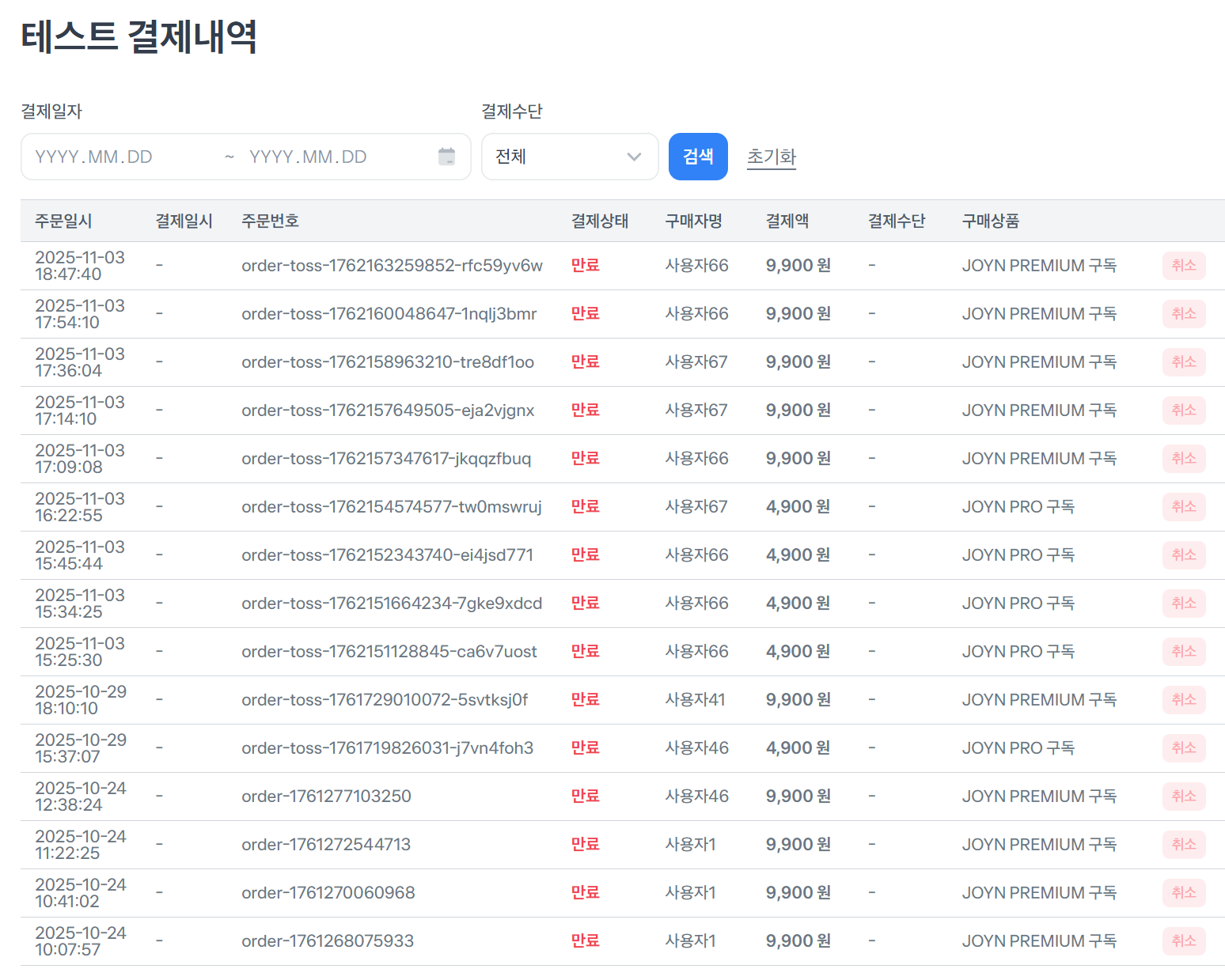1225x980 pixels.
Task: Cancel order-toss-1762160048647-1nqlj3bmr with 취소
Action: pyautogui.click(x=1184, y=314)
